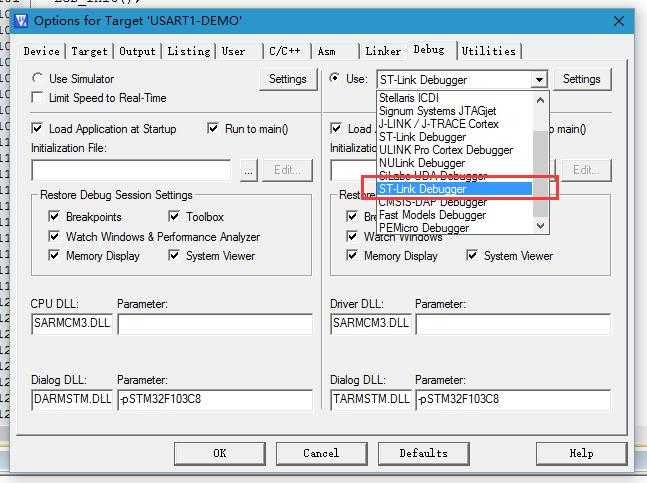Toggle simulator Toolbox checkbox

(174, 216)
